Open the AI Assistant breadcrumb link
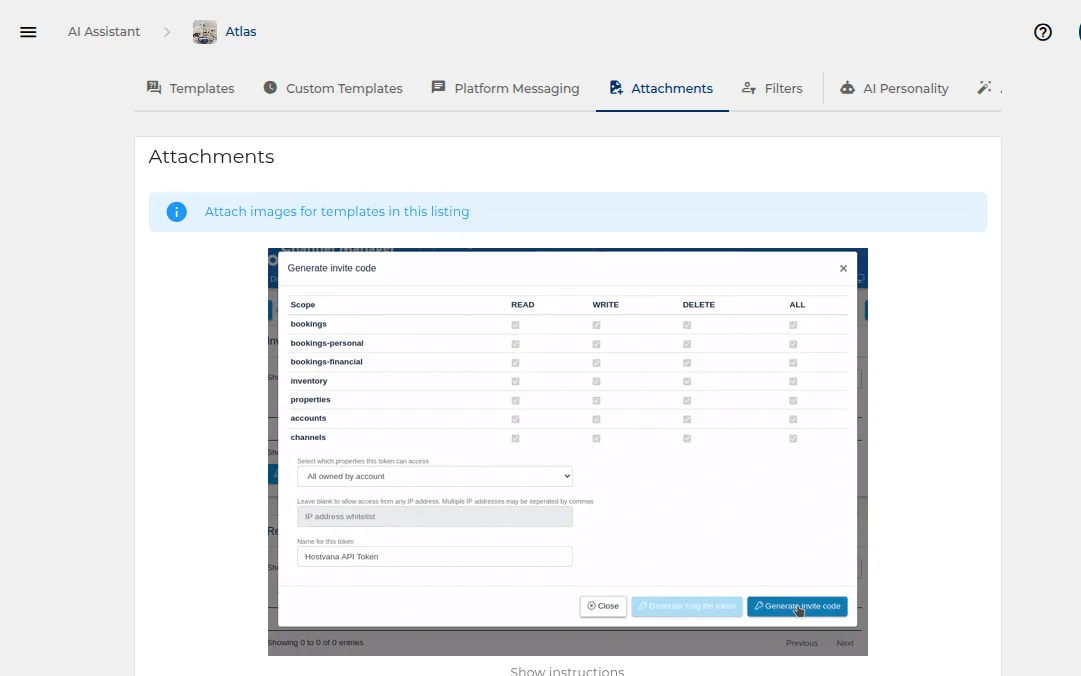The height and width of the screenshot is (676, 1081). tap(103, 32)
